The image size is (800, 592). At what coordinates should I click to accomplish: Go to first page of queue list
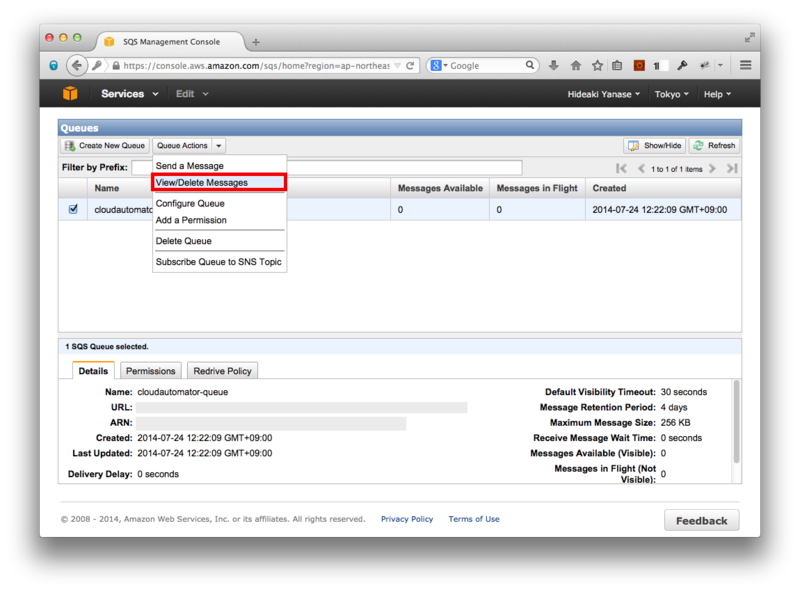(621, 168)
